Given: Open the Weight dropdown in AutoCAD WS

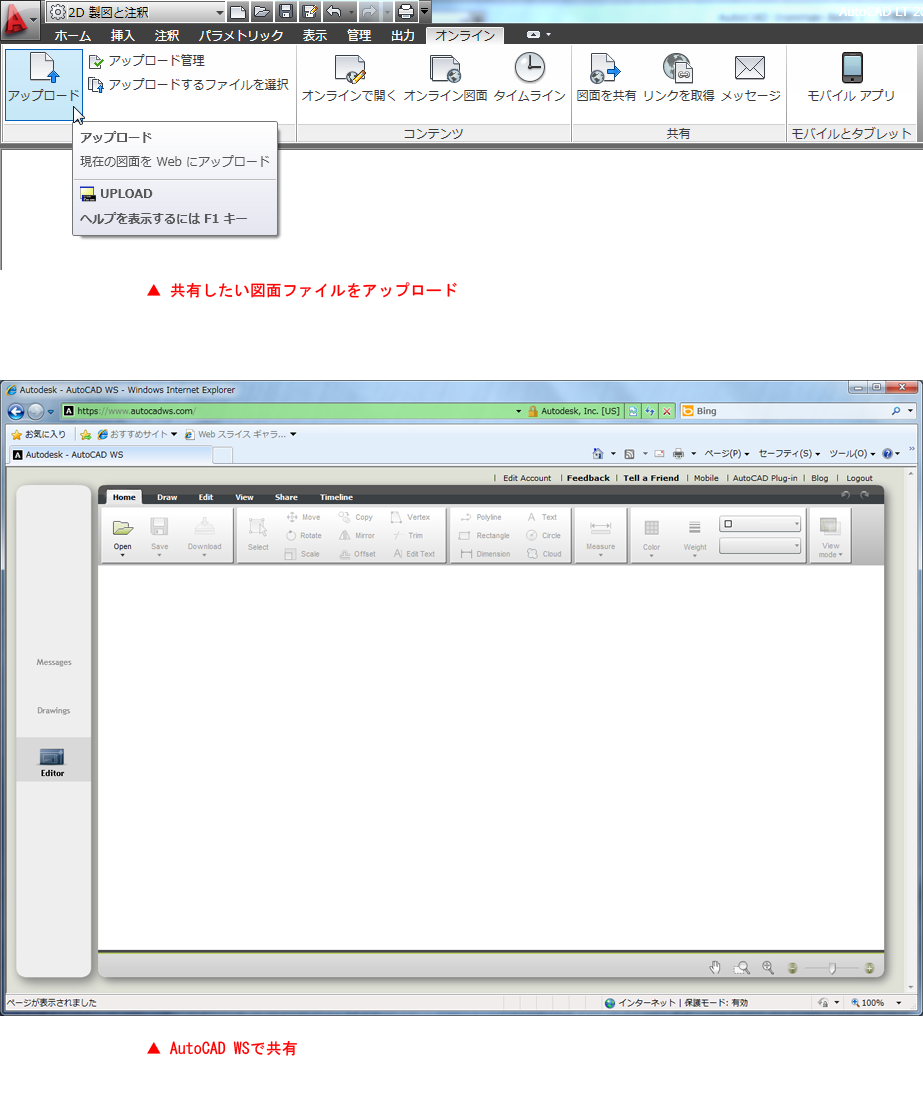Looking at the screenshot, I should 695,537.
